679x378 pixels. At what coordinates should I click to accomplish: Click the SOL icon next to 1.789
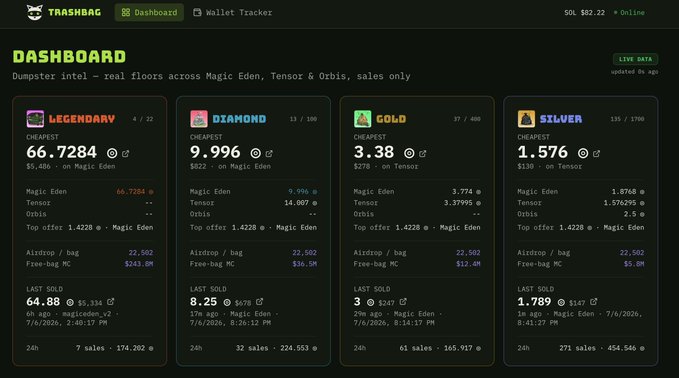(561, 302)
